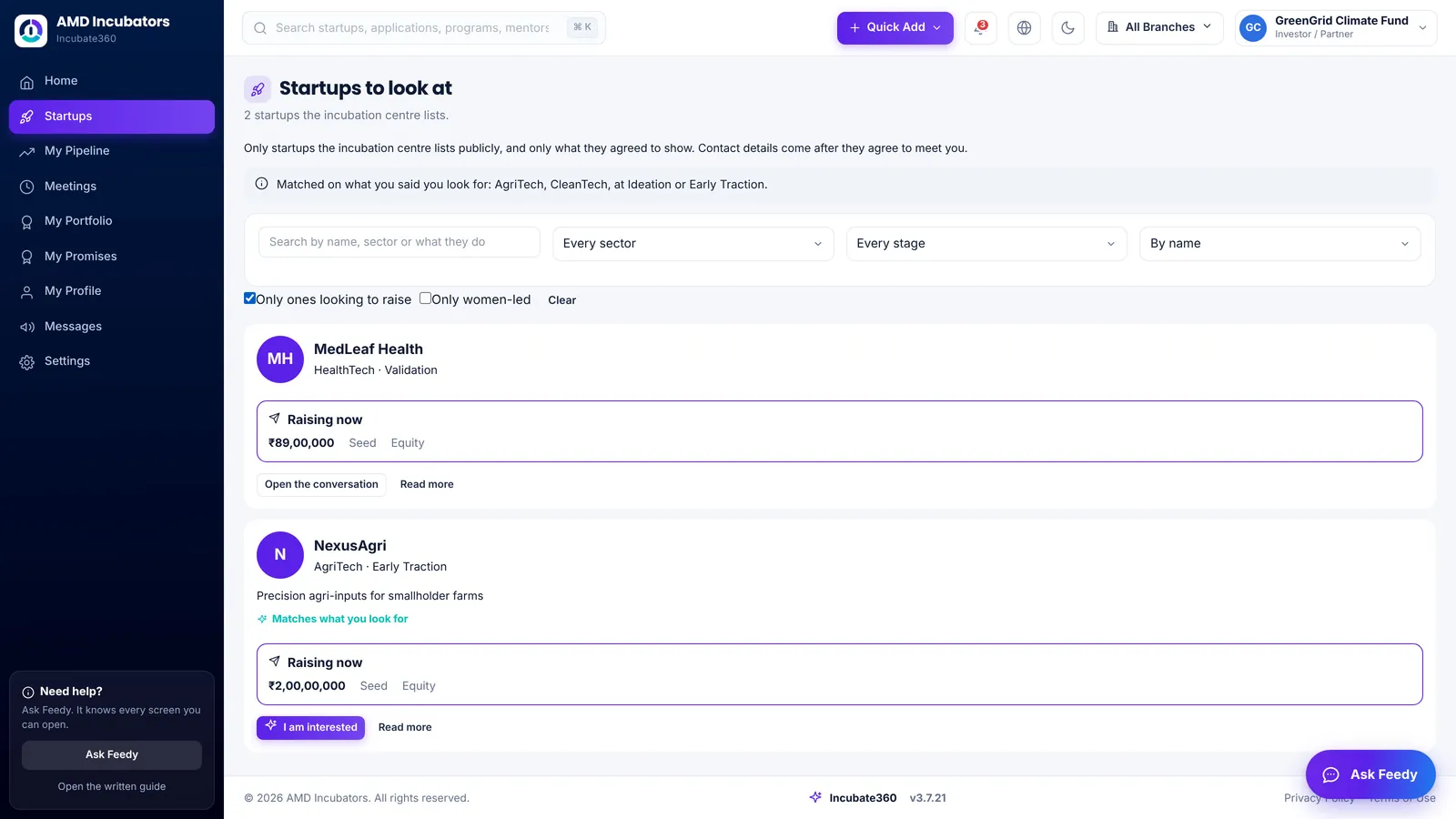This screenshot has width=1456, height=819.
Task: Click the rocket icon beside page title
Action: coord(258,88)
